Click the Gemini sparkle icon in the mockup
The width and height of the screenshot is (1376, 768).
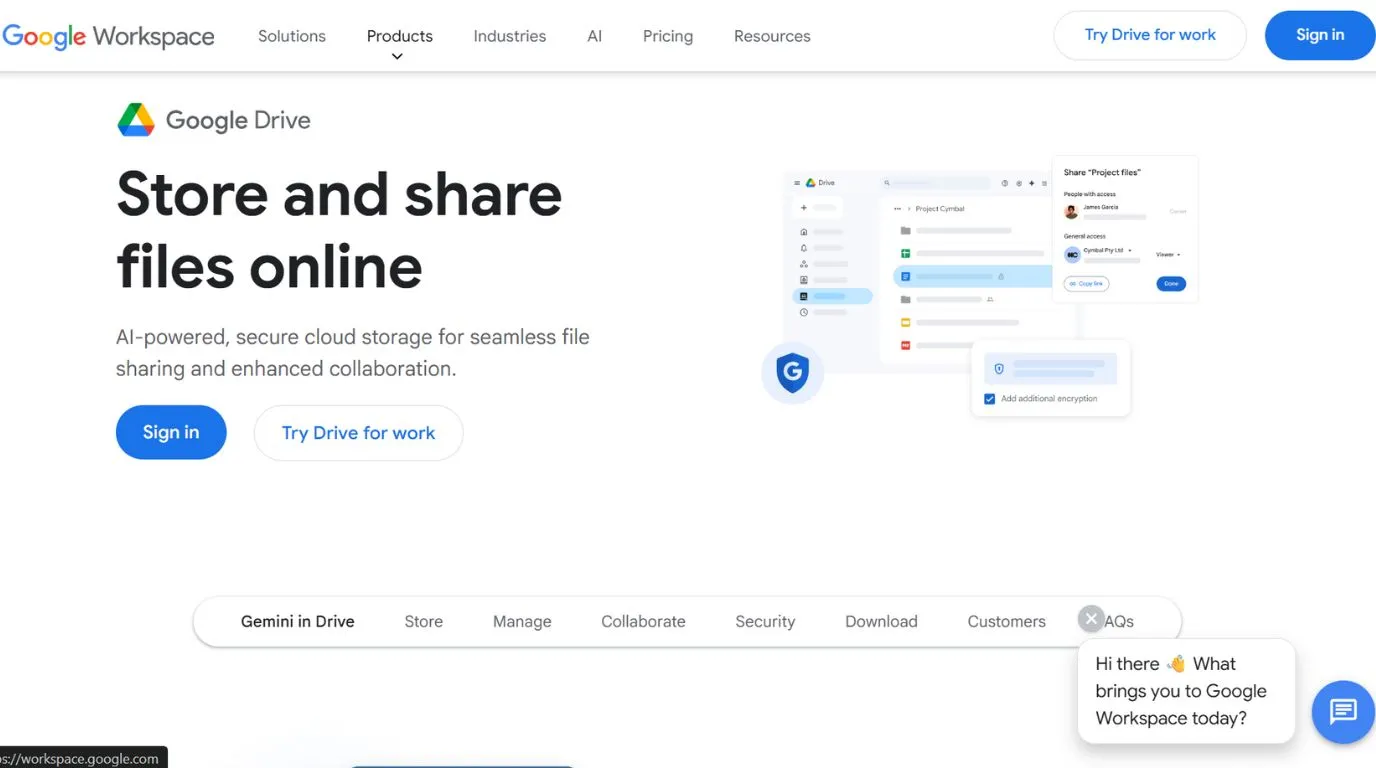pos(1032,183)
